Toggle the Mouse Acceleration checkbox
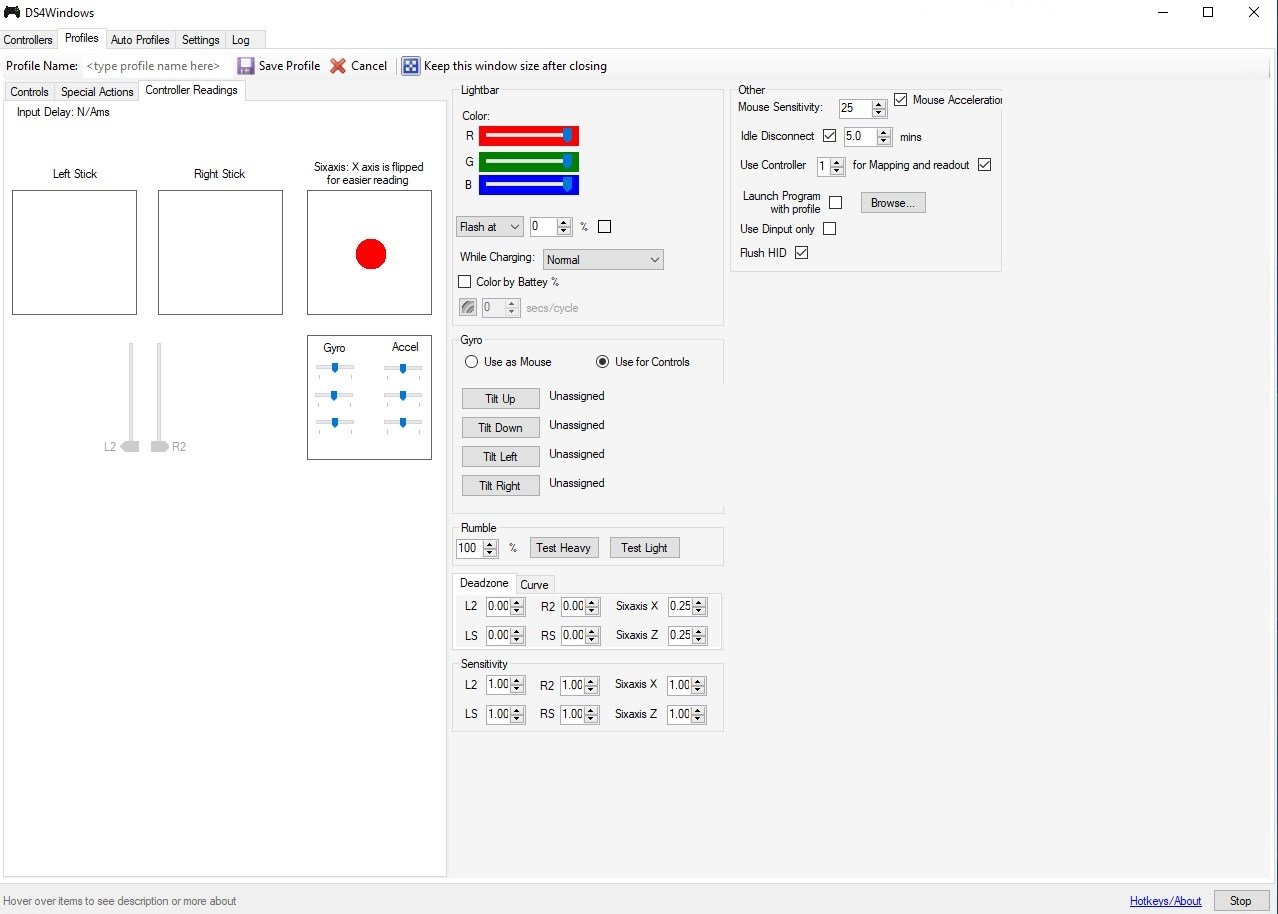1278x914 pixels. pyautogui.click(x=900, y=100)
